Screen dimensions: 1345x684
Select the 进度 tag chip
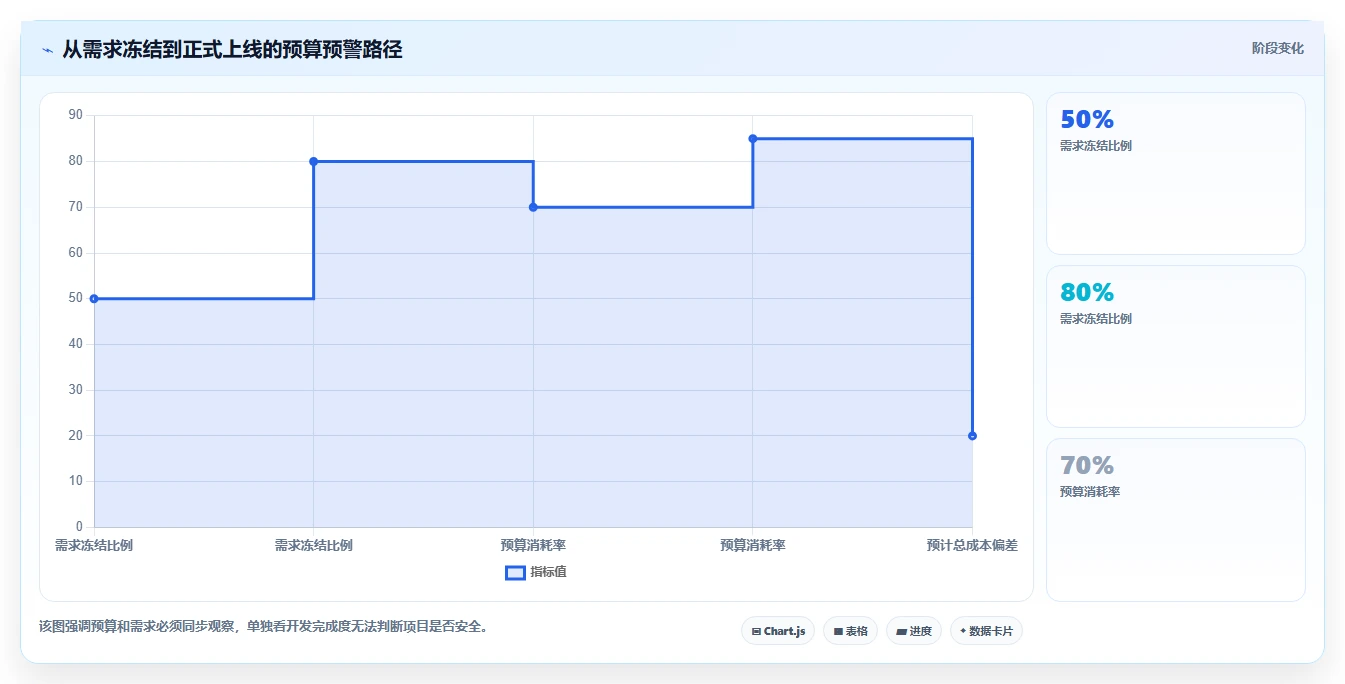(913, 631)
